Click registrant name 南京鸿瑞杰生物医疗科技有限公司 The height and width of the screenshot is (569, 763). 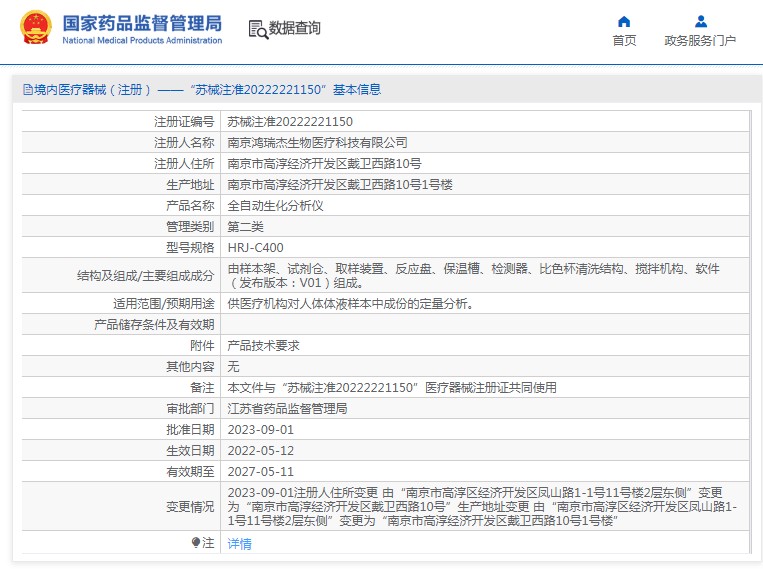(x=317, y=142)
